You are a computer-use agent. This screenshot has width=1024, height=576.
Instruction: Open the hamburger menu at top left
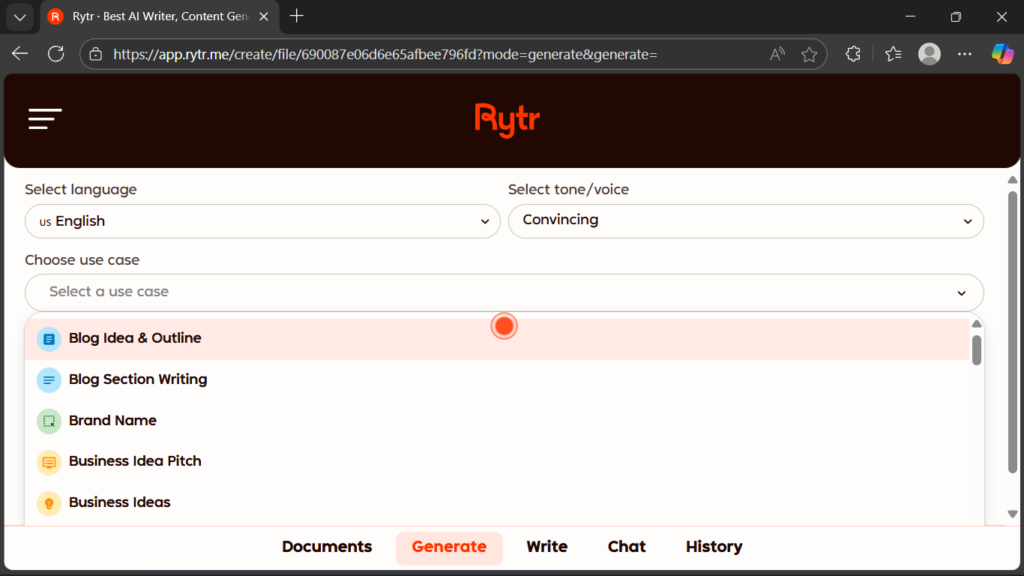coord(45,118)
